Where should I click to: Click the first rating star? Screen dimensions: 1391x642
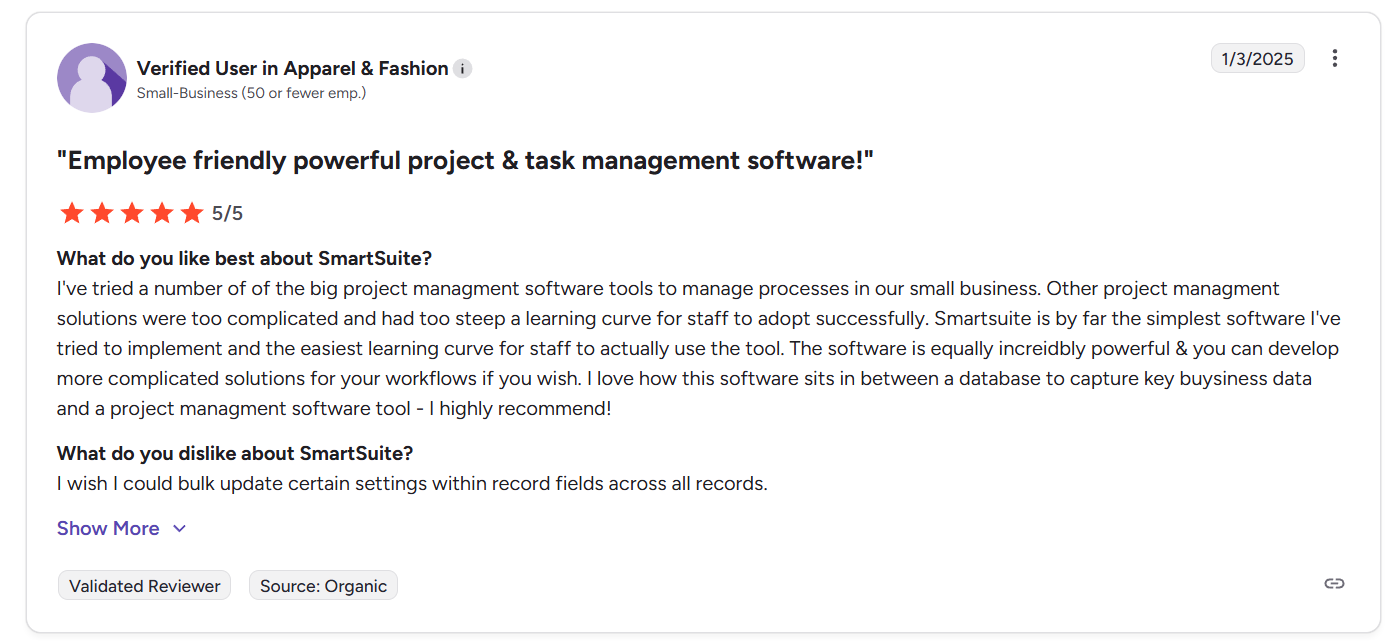(71, 213)
